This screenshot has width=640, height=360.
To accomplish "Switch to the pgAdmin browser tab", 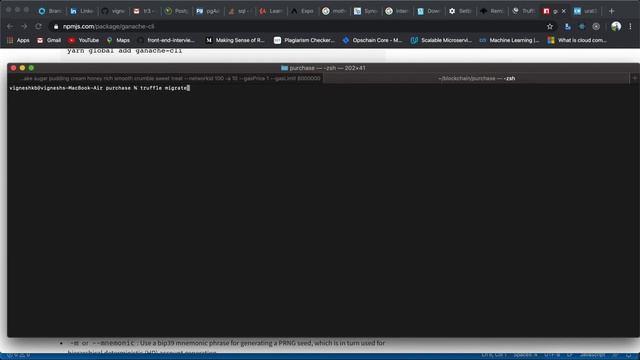I will [x=208, y=11].
